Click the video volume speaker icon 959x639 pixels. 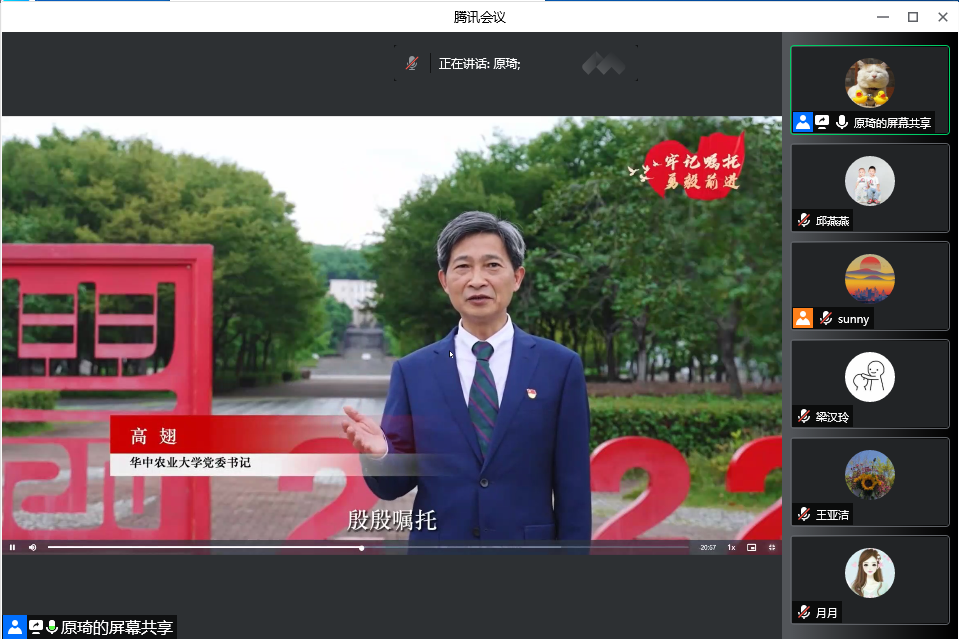pyautogui.click(x=32, y=547)
